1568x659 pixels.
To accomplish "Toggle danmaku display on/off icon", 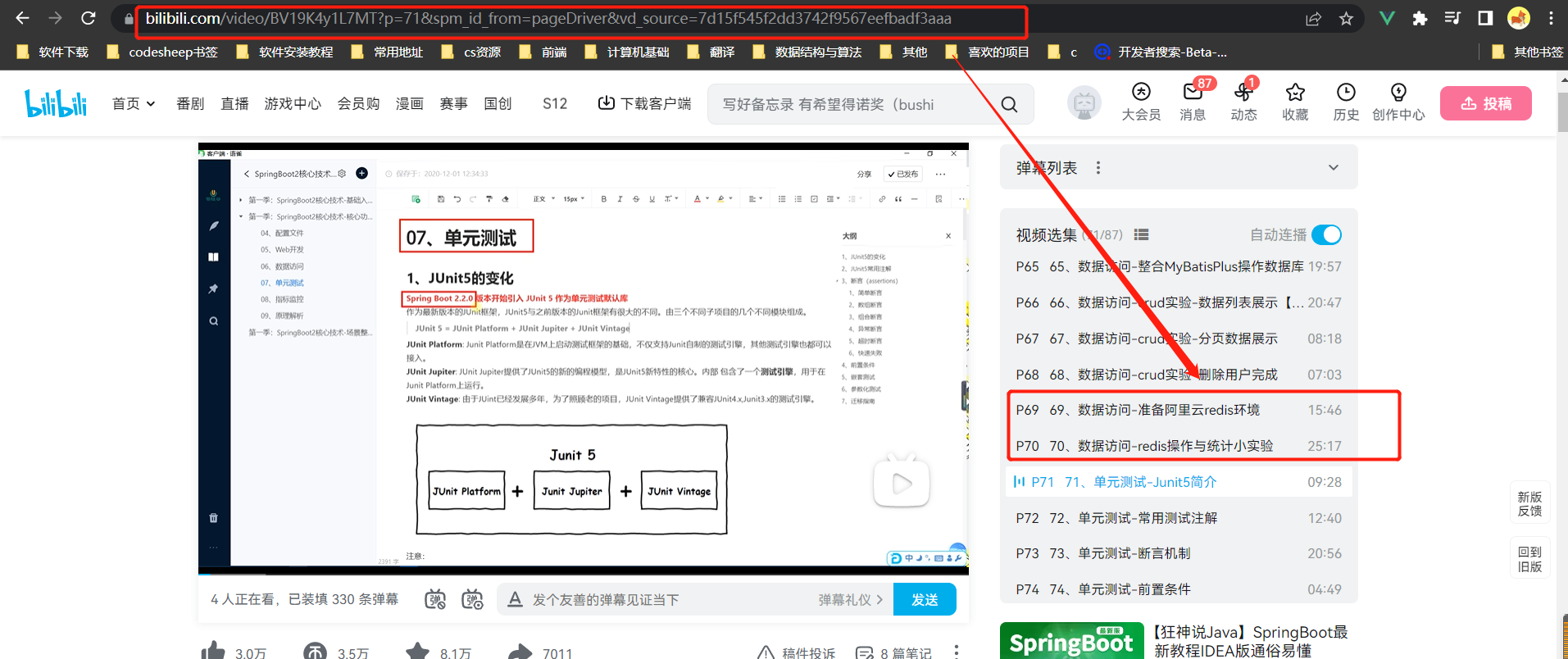I will [435, 599].
